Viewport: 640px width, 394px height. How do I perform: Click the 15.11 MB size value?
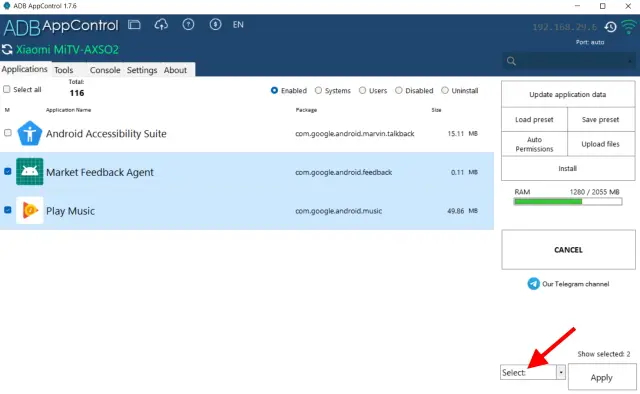pos(462,134)
